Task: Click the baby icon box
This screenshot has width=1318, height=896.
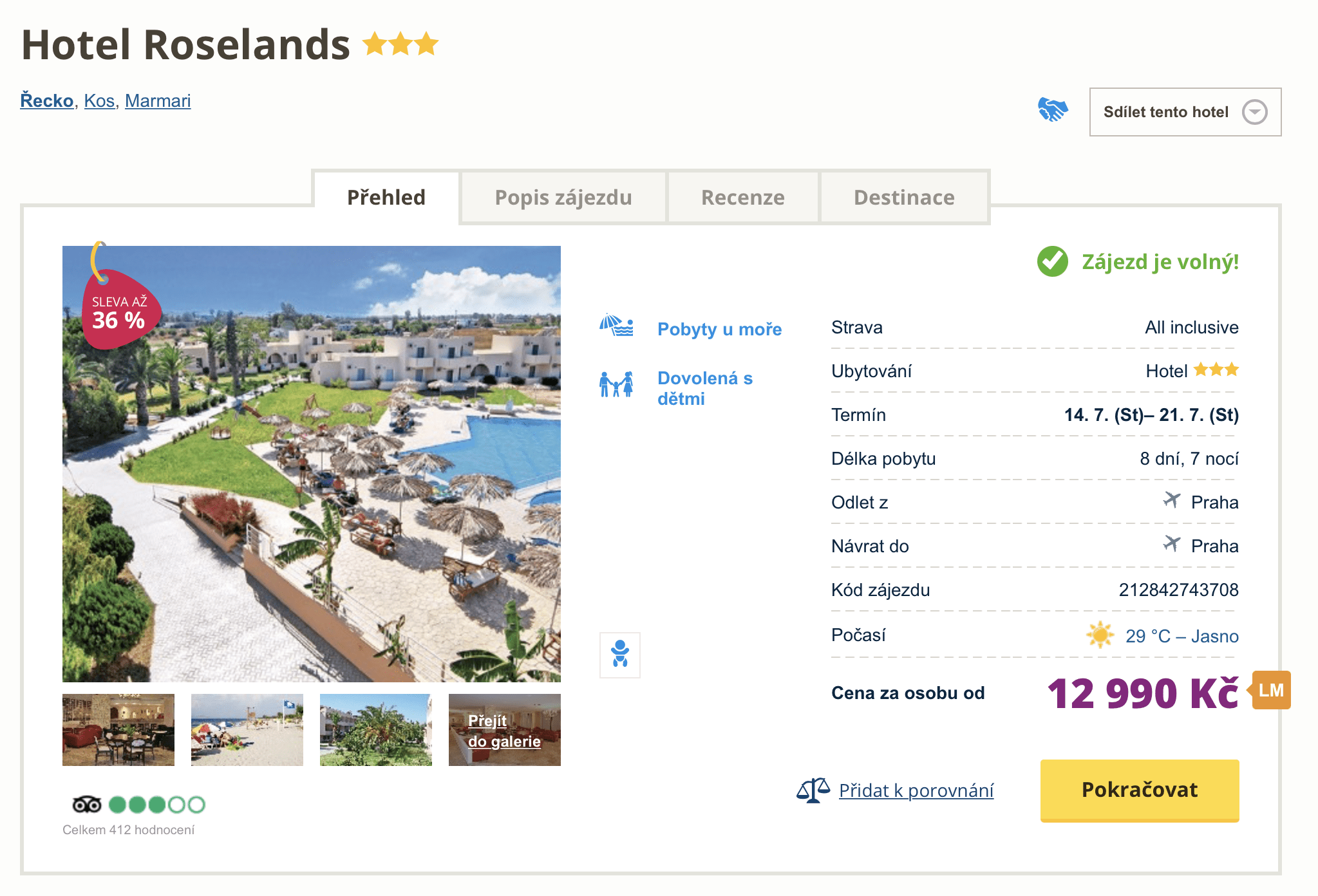Action: pos(620,655)
